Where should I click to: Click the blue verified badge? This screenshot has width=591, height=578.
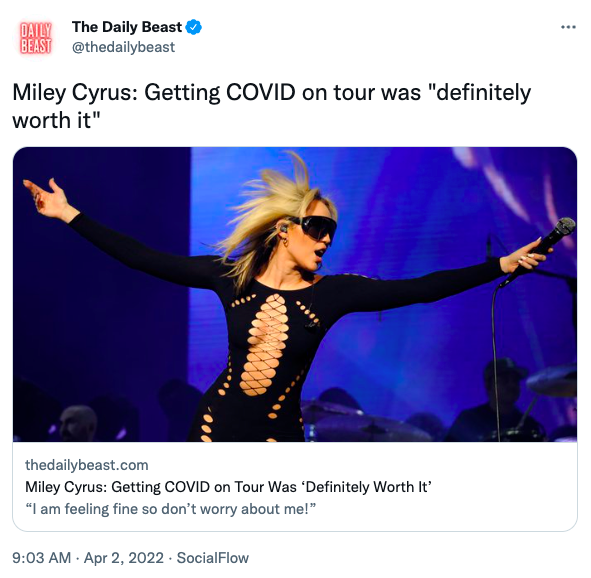pyautogui.click(x=194, y=27)
